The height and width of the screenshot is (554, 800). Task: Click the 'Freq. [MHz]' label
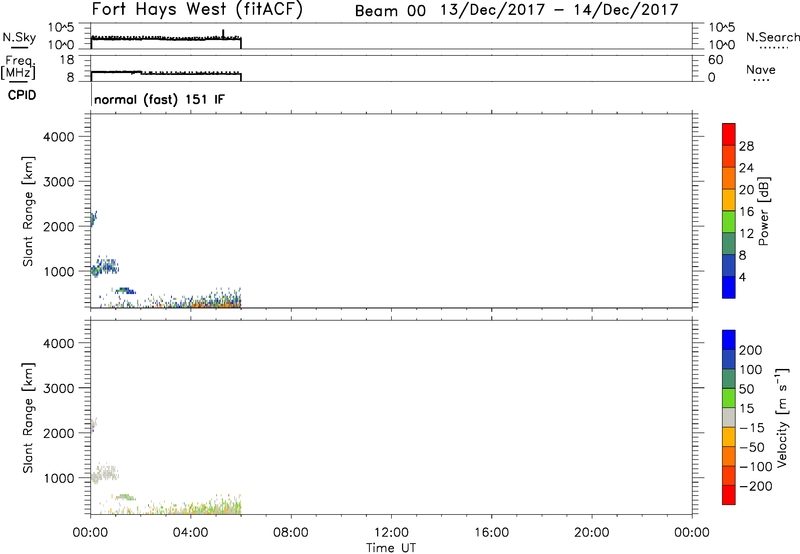(18, 67)
